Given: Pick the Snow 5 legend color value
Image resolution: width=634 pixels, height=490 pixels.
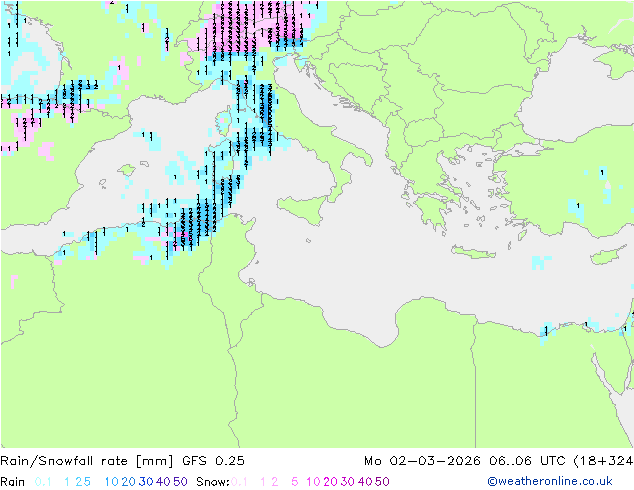Looking at the screenshot, I should coord(295,482).
